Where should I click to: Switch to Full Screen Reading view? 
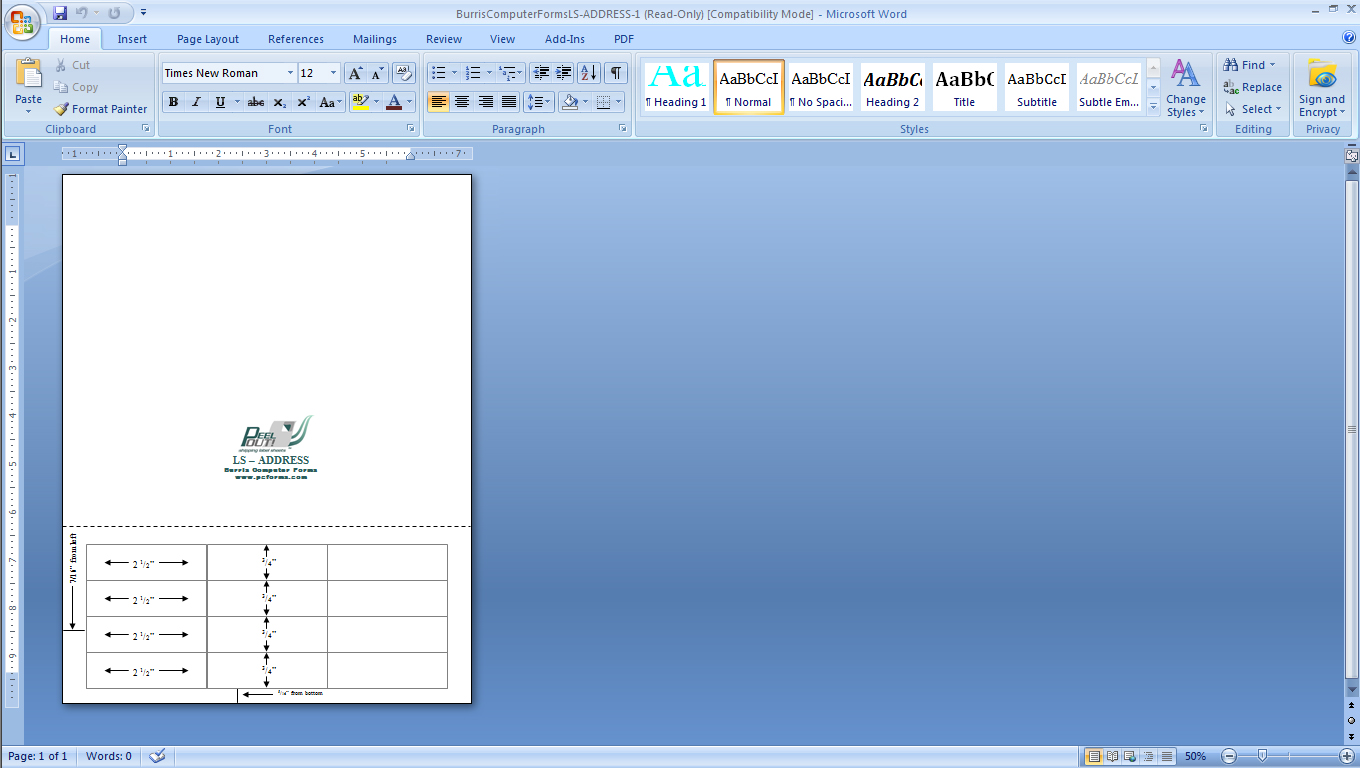coord(1112,756)
